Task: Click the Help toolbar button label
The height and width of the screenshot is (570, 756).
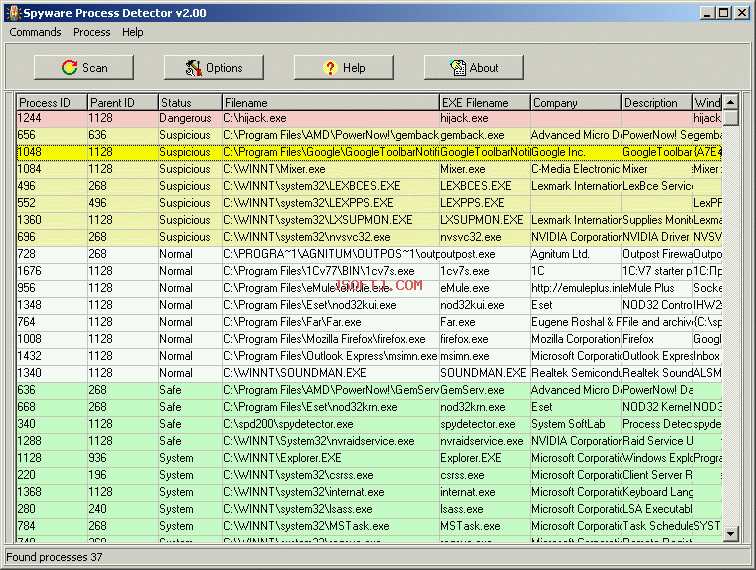Action: coord(354,68)
